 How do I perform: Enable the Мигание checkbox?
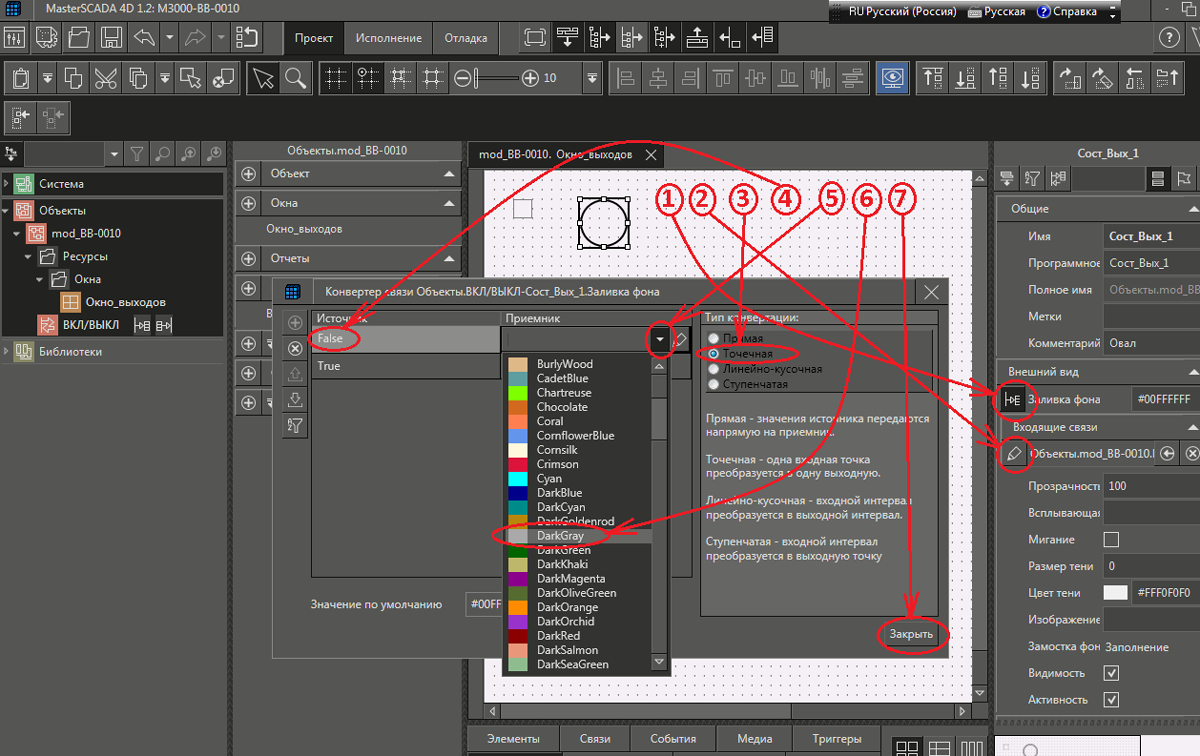point(1110,540)
